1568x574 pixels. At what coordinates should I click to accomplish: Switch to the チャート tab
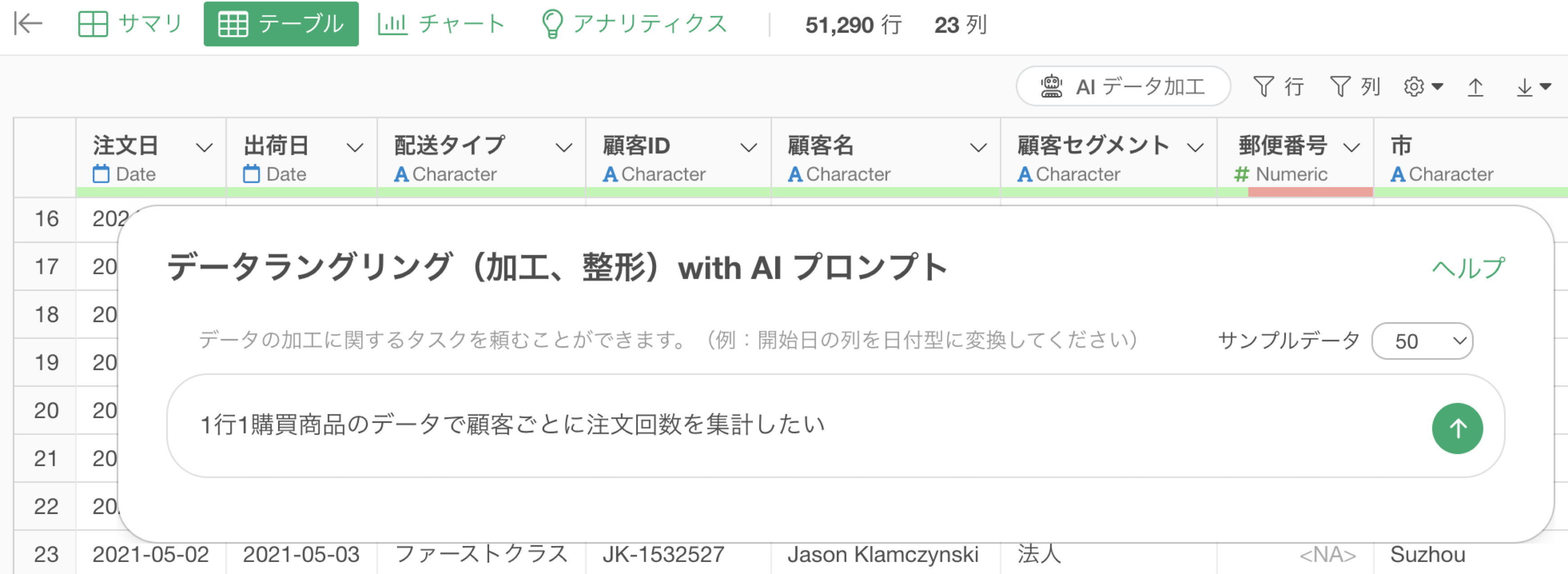[441, 24]
